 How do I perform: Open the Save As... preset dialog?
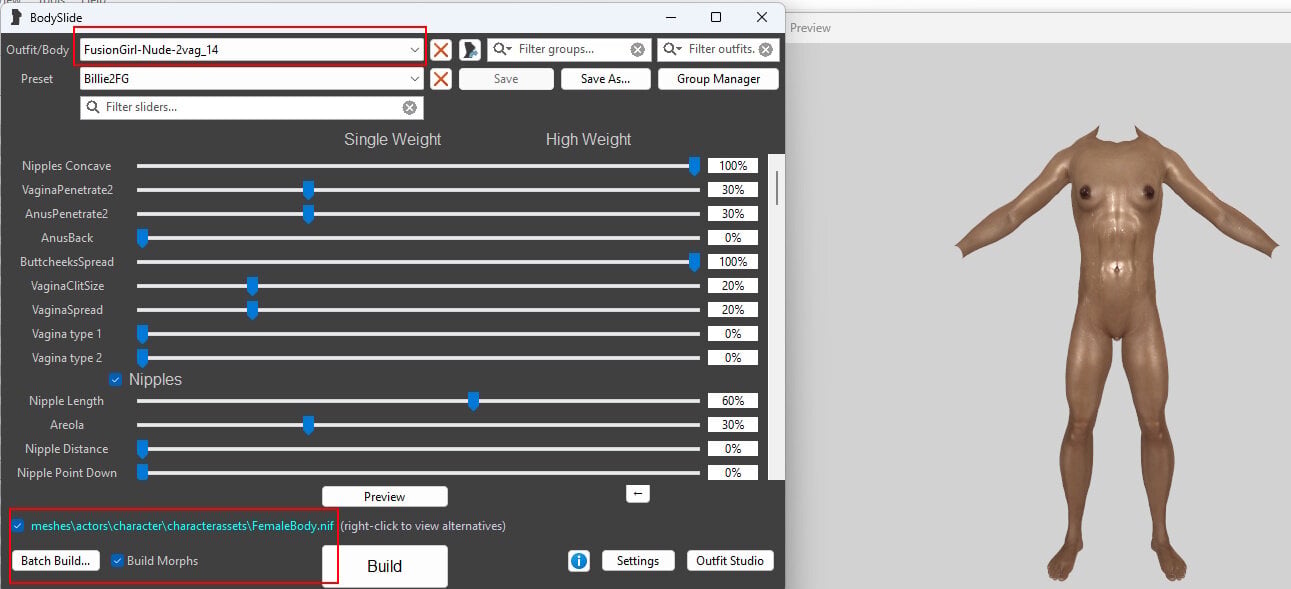point(606,79)
